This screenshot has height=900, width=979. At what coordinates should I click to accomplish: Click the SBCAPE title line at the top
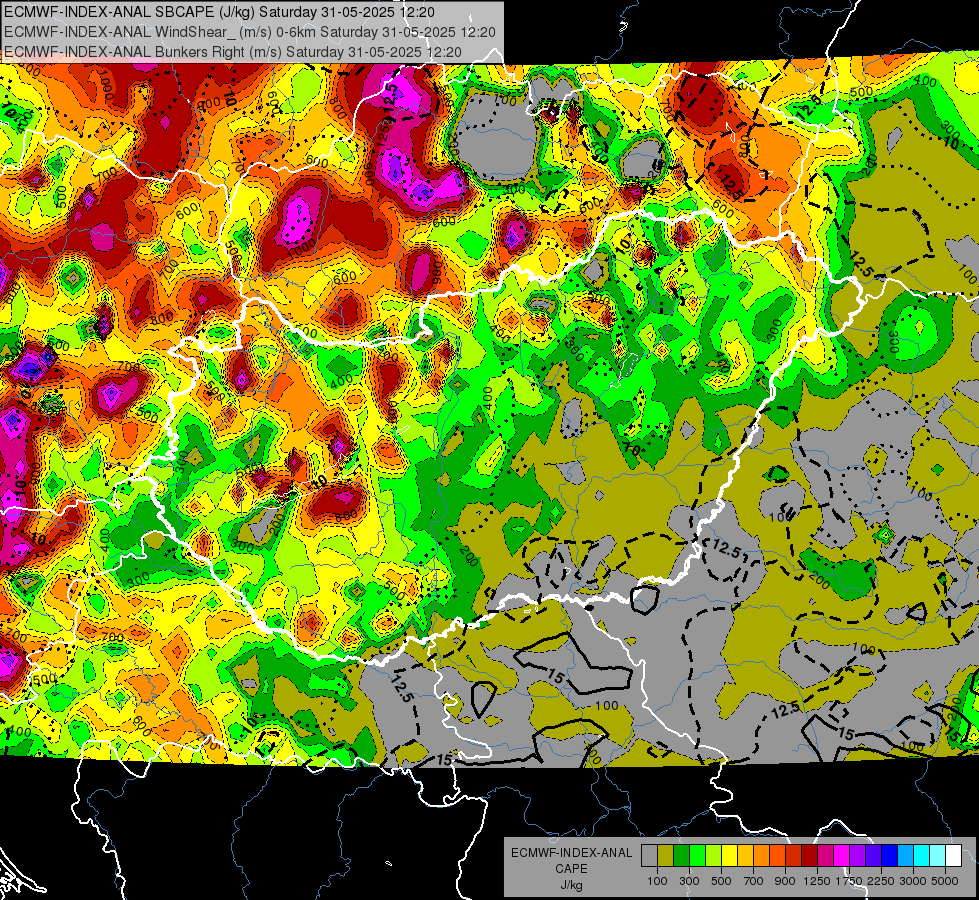(219, 12)
